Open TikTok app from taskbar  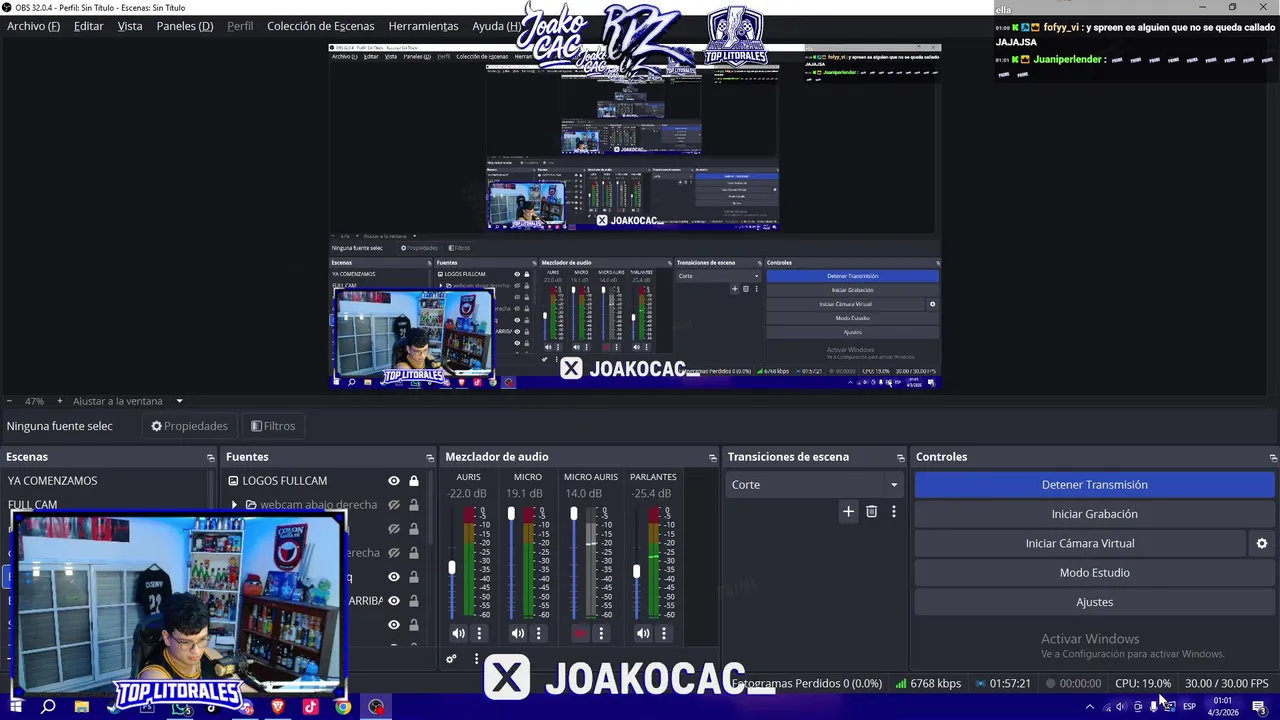pos(311,707)
